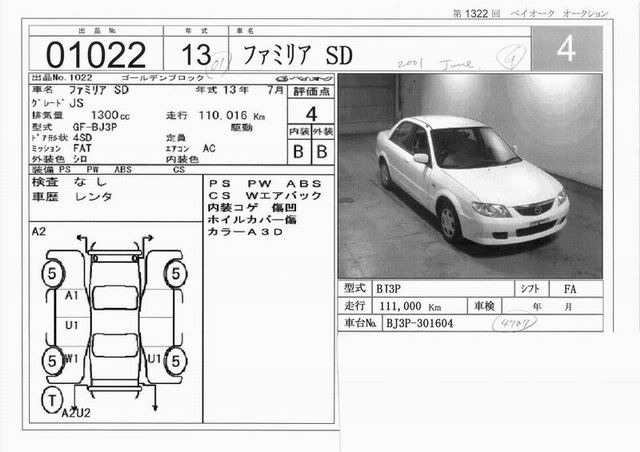Screen dimensions: 640x452
Task: Open the white sedan photo
Action: (x=470, y=176)
